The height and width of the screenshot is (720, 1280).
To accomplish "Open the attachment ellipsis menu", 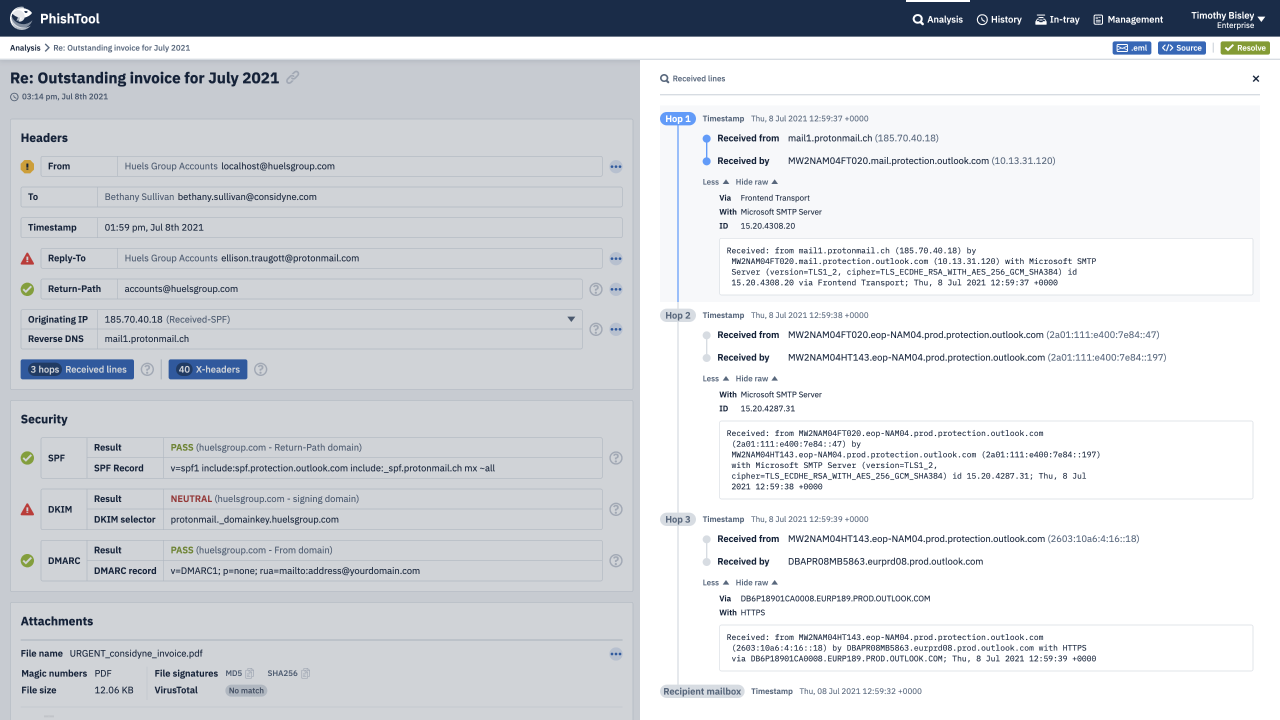I will click(616, 654).
